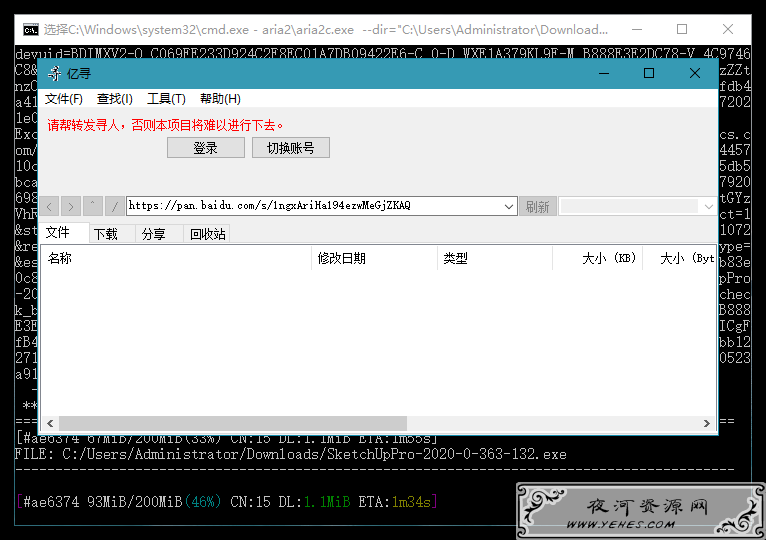766x540 pixels.
Task: Maximize the 亿寻 window
Action: tap(649, 73)
